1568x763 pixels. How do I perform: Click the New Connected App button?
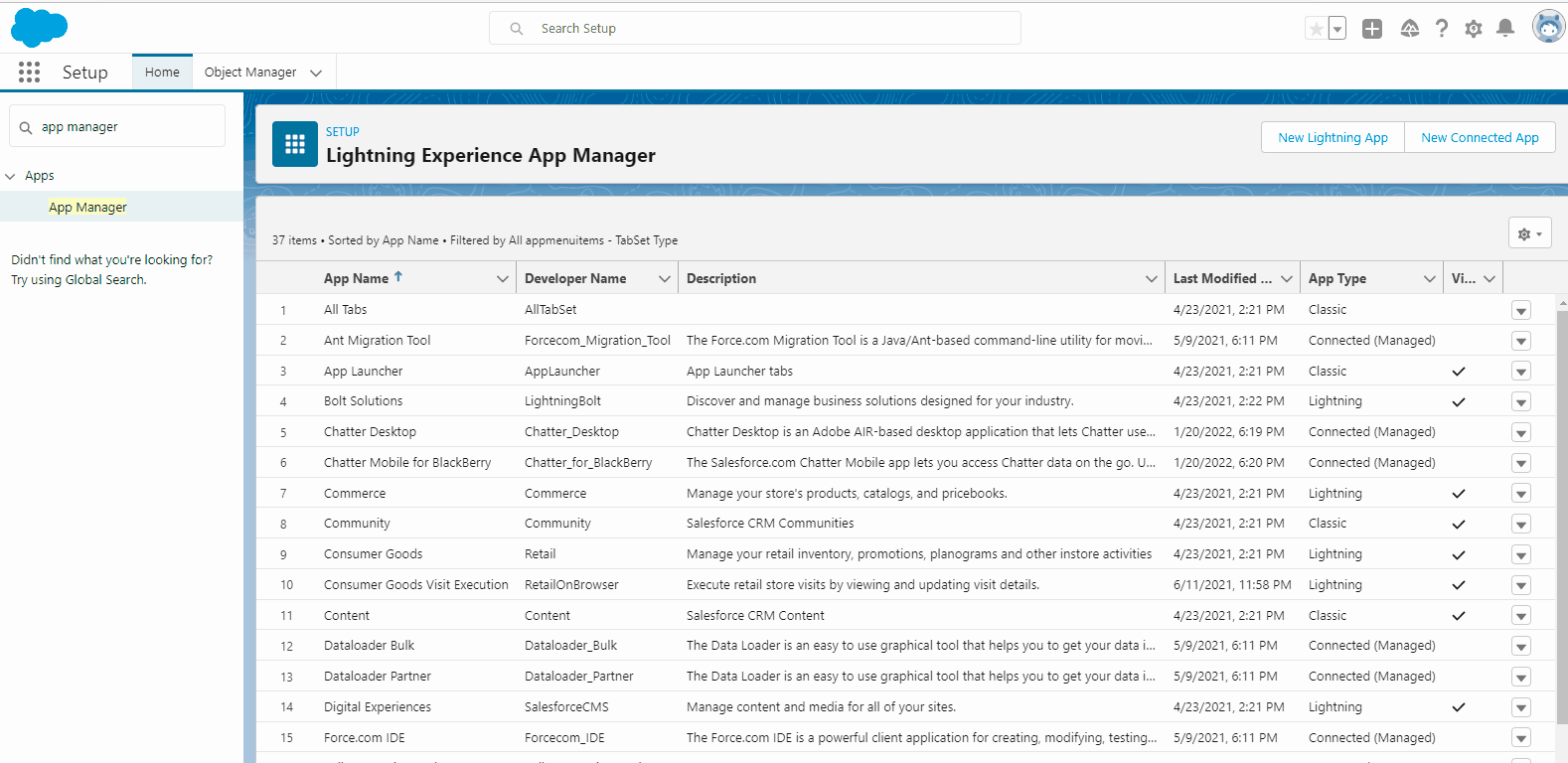(1480, 137)
